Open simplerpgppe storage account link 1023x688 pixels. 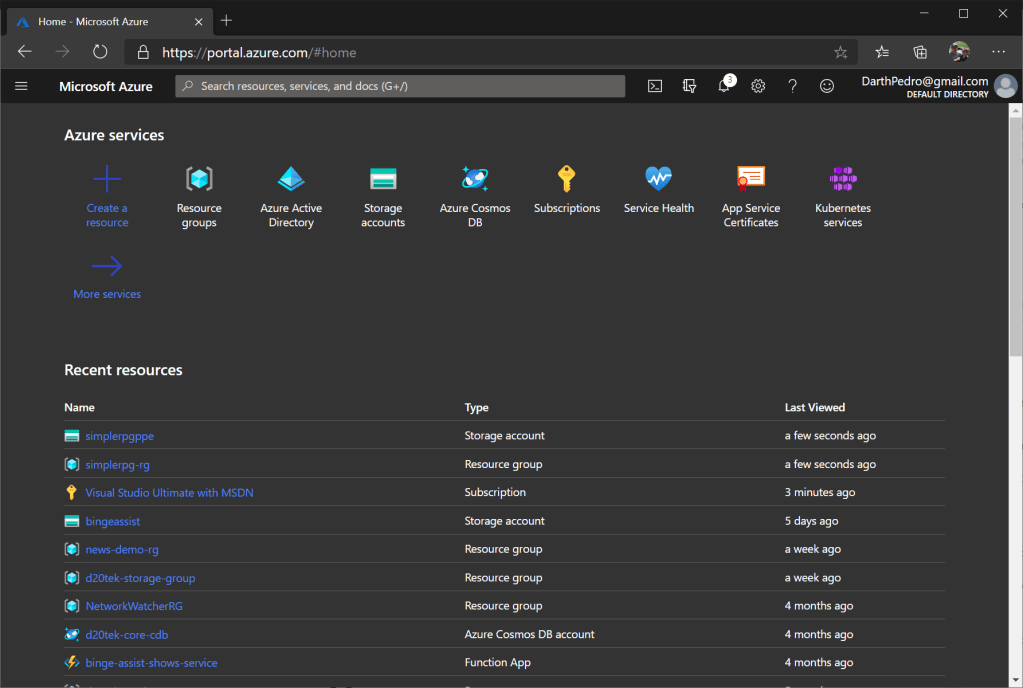coord(119,436)
